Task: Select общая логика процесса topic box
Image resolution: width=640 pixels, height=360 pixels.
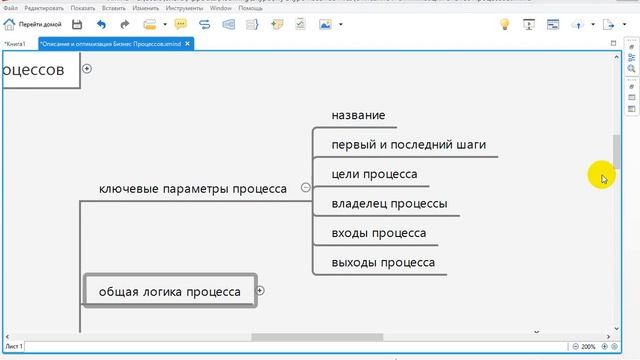Action: coord(170,291)
